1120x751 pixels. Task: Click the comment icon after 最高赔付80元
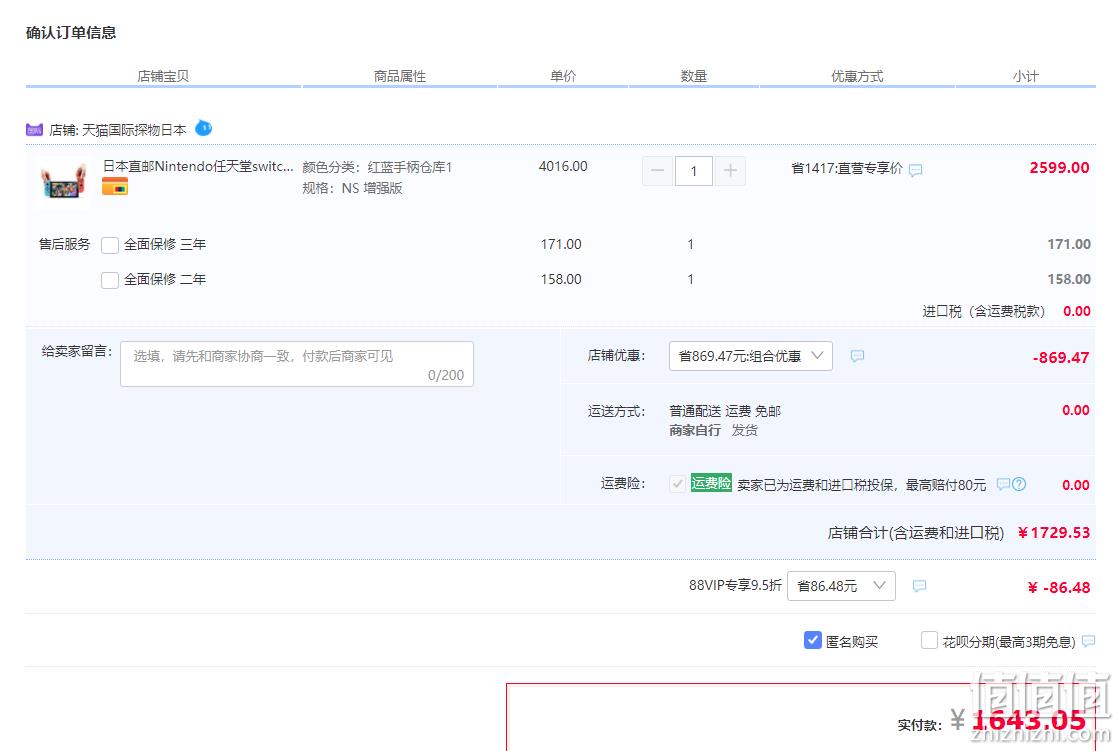[1003, 484]
